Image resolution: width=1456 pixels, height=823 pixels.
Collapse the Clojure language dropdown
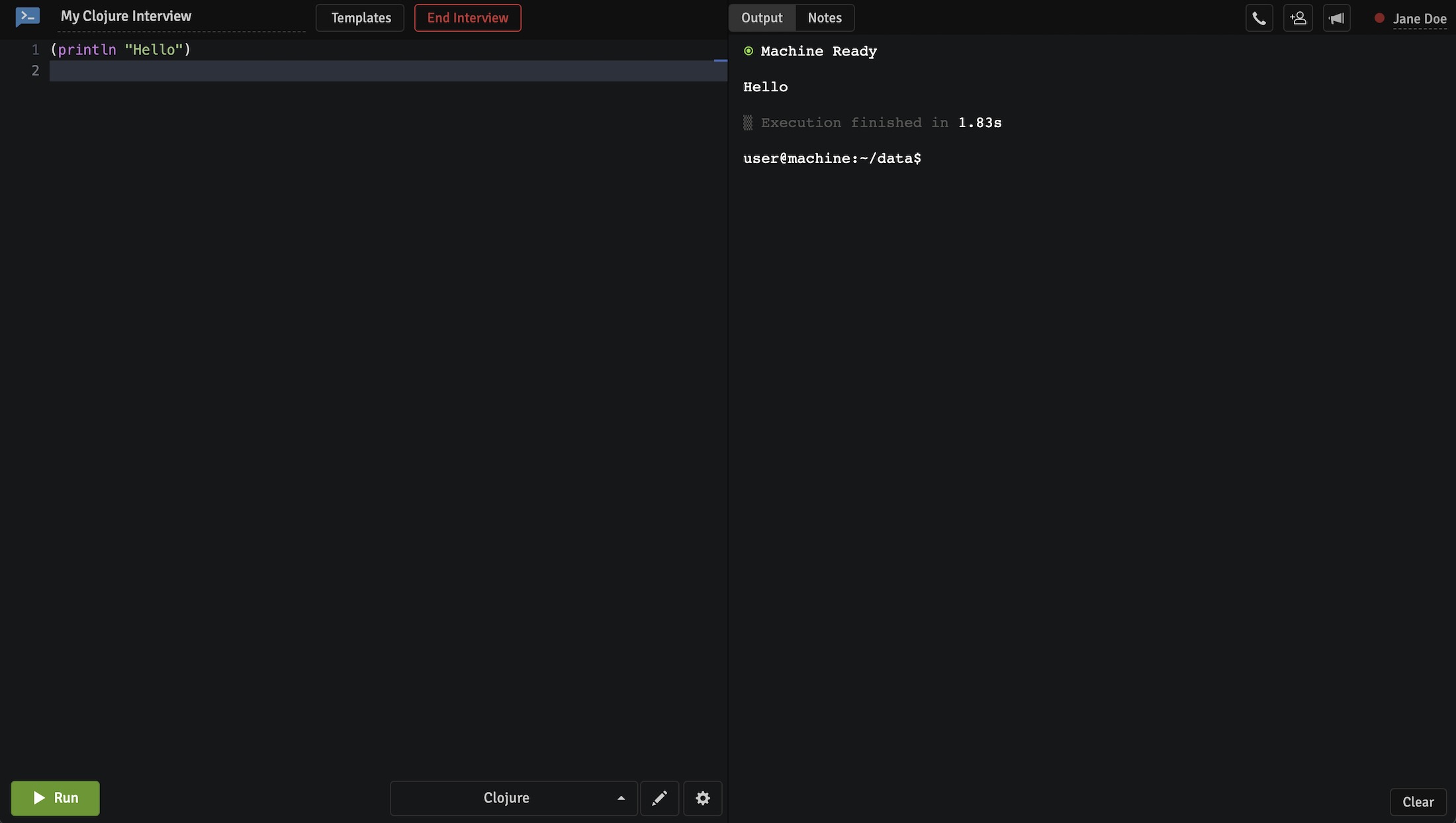(619, 798)
